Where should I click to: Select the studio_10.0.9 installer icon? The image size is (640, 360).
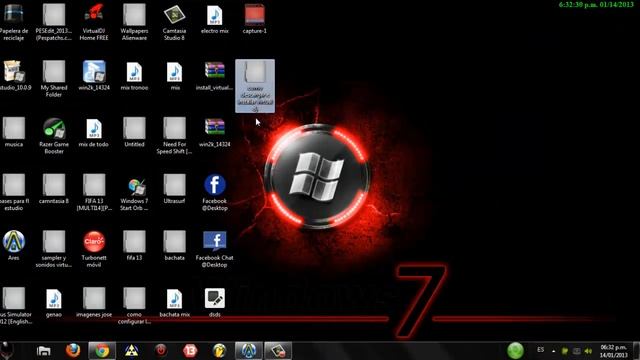click(15, 76)
